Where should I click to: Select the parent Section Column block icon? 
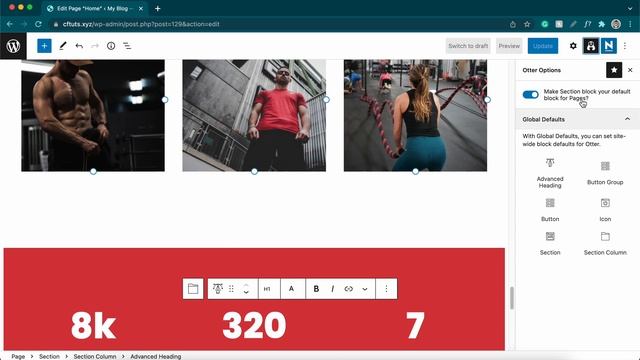point(193,289)
